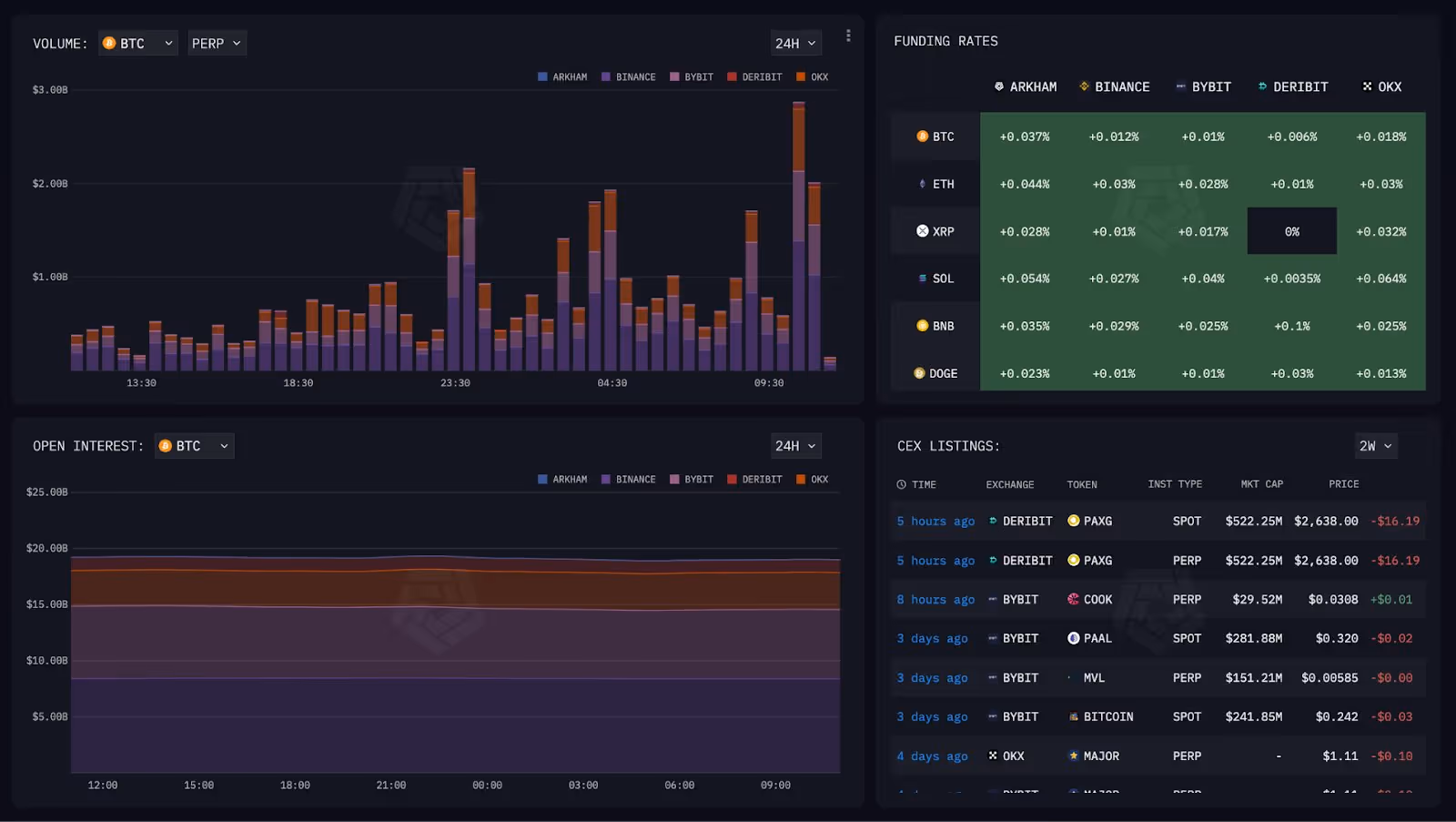
Task: Open the '8 hours ago' COOK listing link
Action: click(x=935, y=599)
